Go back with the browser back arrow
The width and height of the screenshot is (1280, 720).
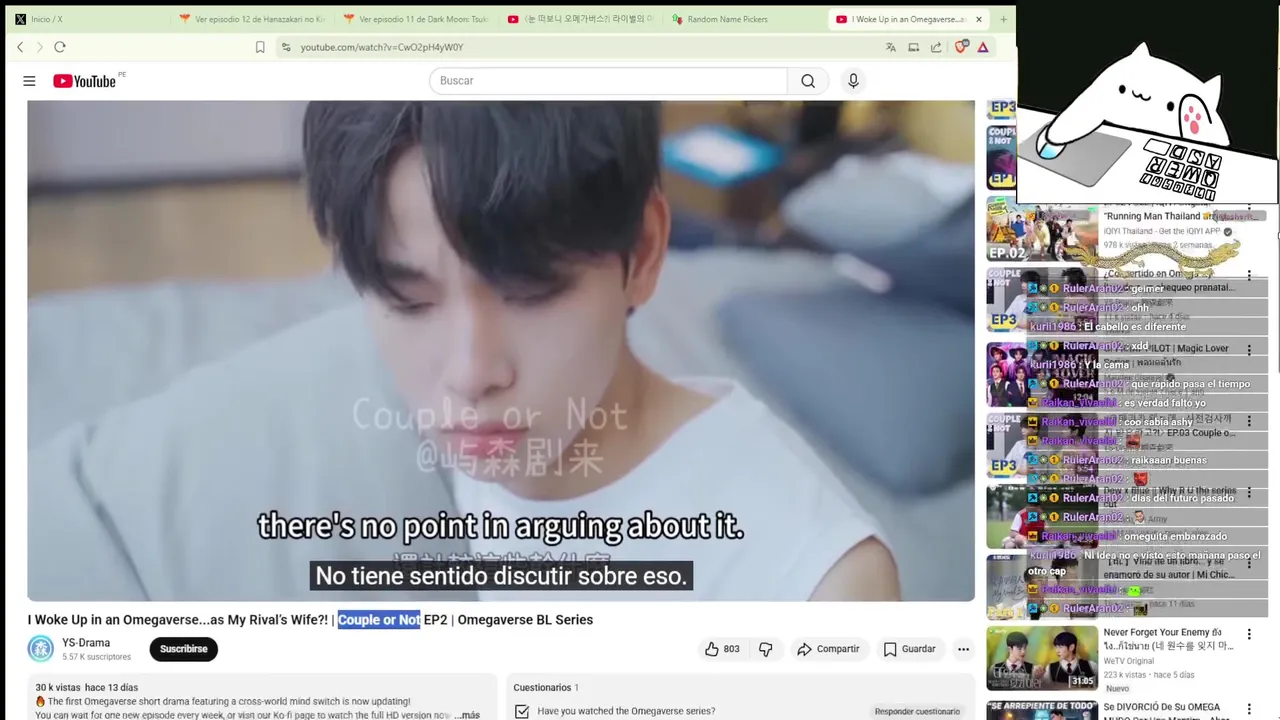click(20, 47)
